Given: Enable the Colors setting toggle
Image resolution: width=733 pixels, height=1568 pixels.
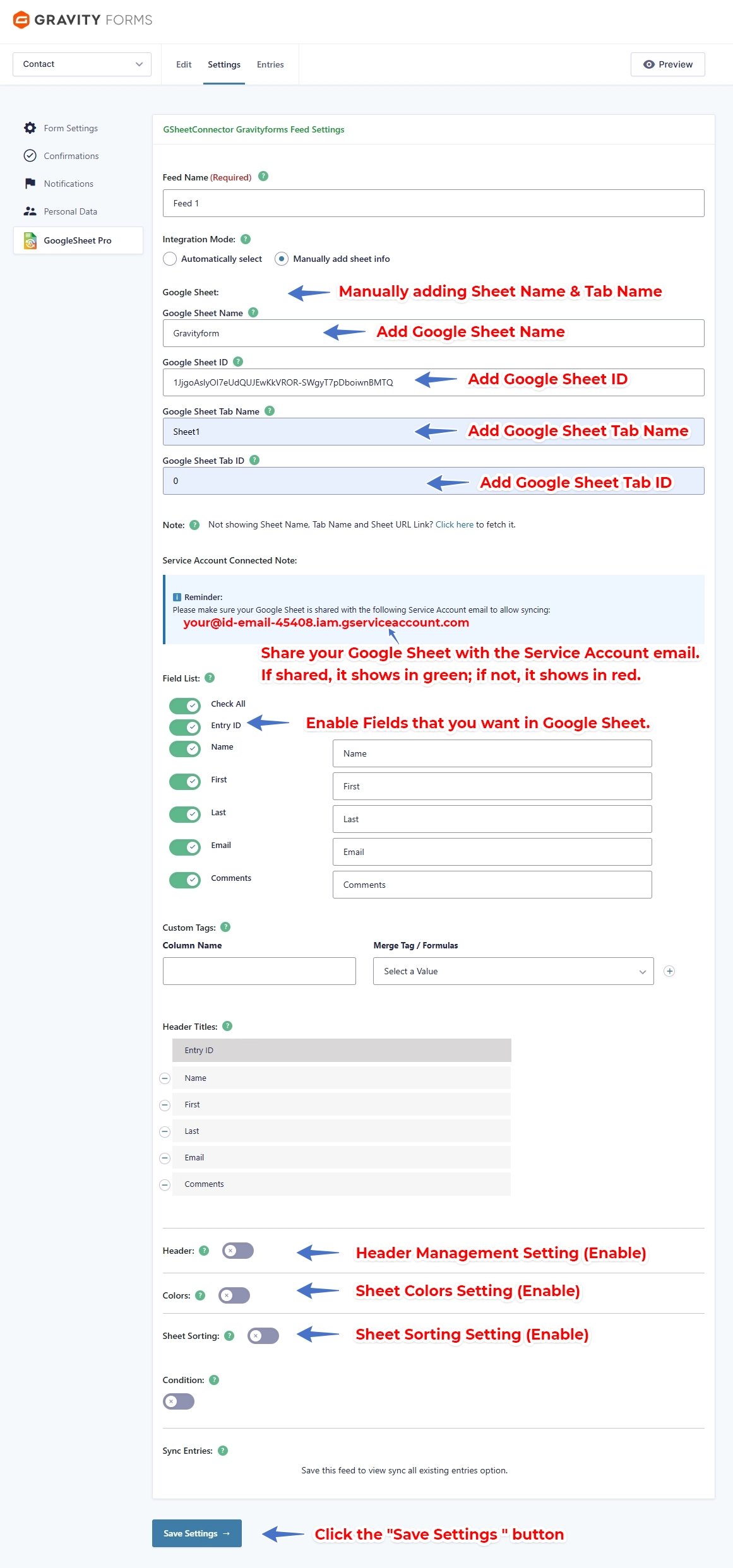Looking at the screenshot, I should (234, 1295).
